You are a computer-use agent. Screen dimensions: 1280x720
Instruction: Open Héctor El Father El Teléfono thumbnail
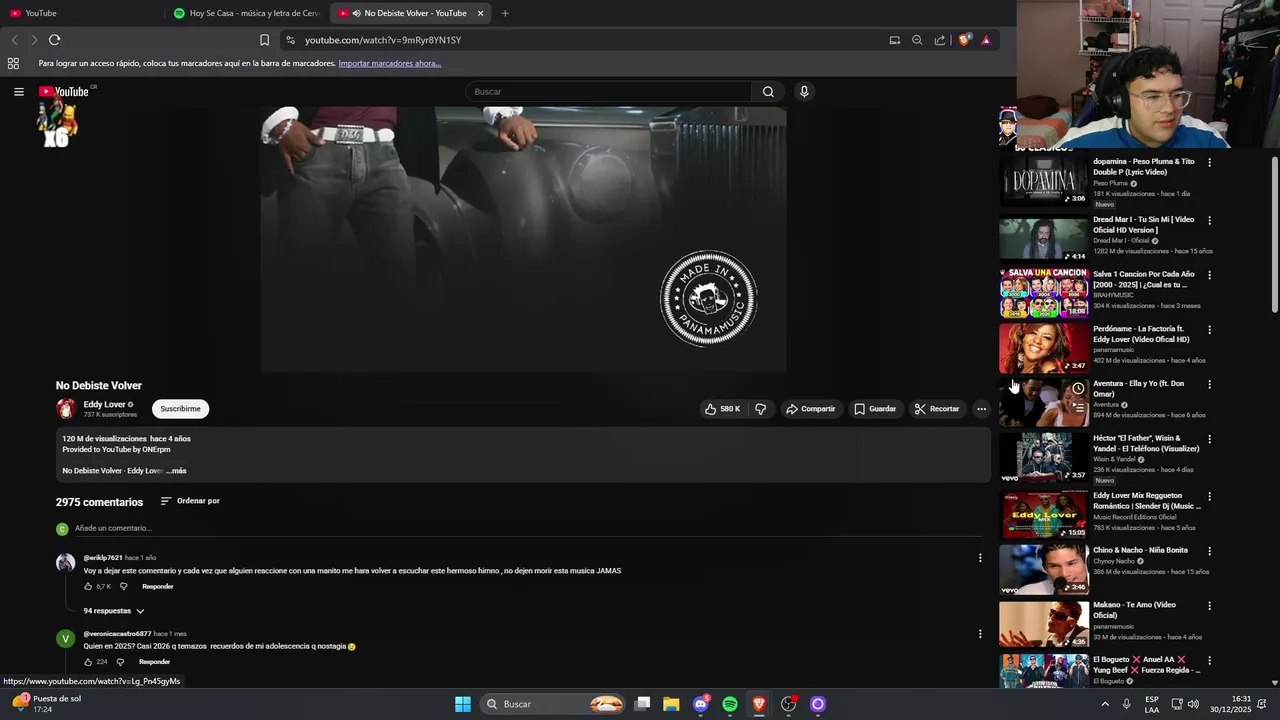pyautogui.click(x=1044, y=457)
